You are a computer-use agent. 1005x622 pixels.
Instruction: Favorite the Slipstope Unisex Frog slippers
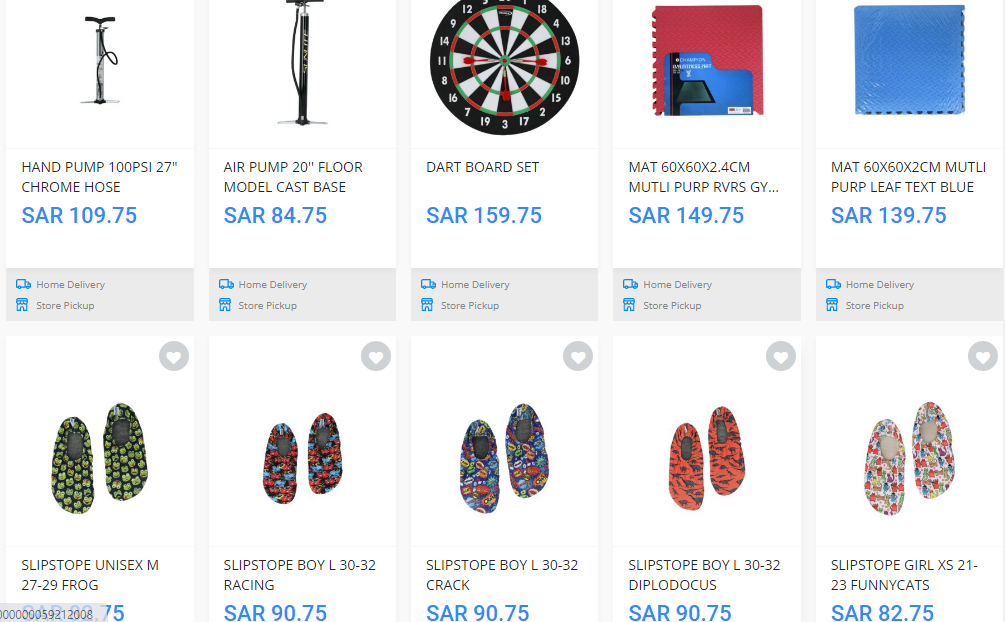tap(174, 357)
